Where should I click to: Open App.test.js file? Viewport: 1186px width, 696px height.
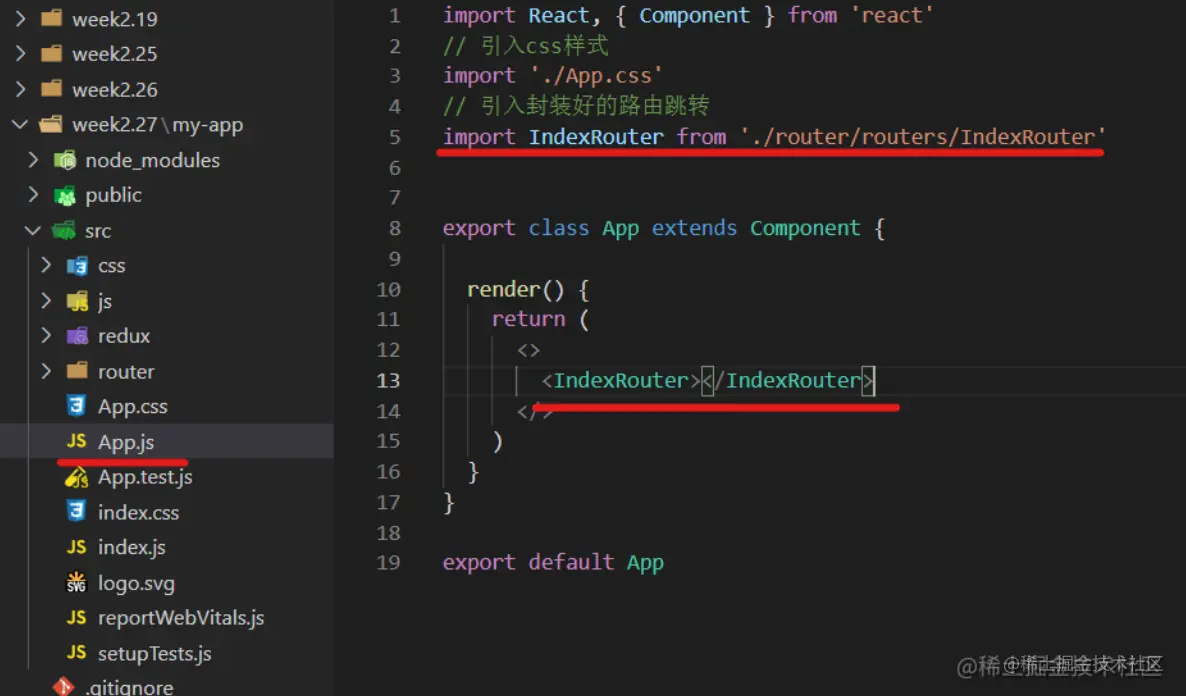(145, 477)
